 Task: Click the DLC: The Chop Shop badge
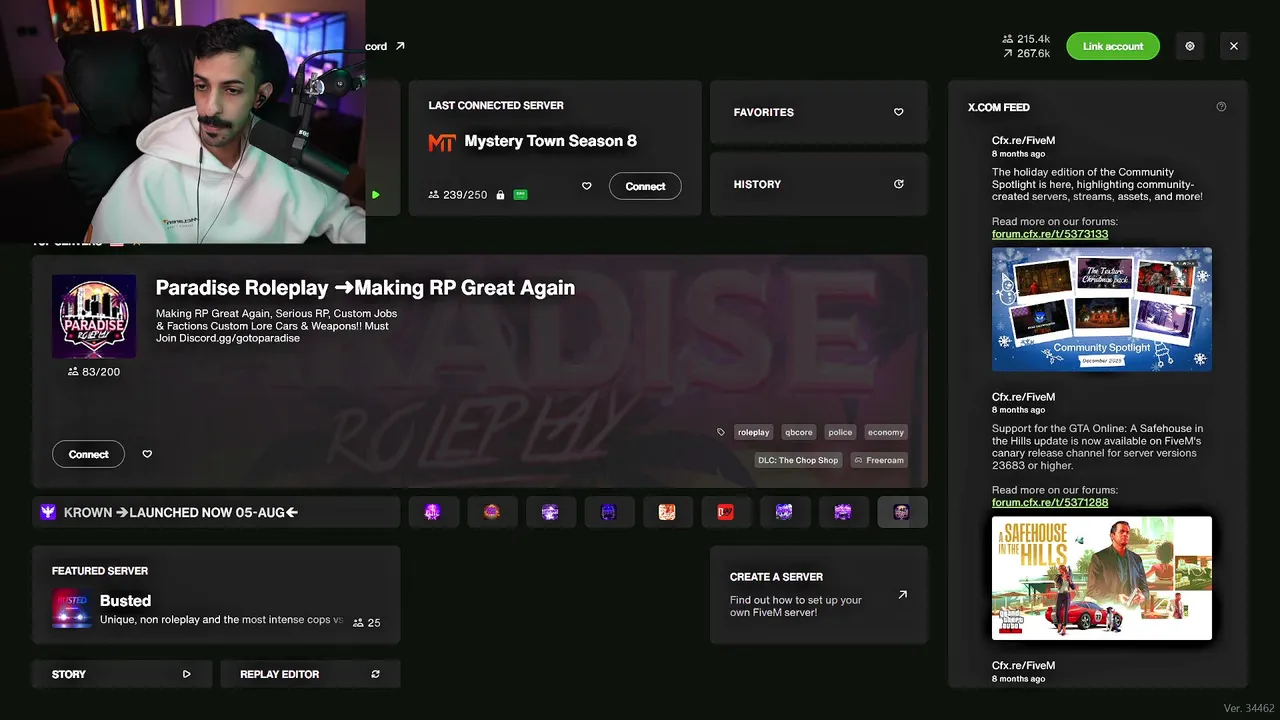point(799,460)
